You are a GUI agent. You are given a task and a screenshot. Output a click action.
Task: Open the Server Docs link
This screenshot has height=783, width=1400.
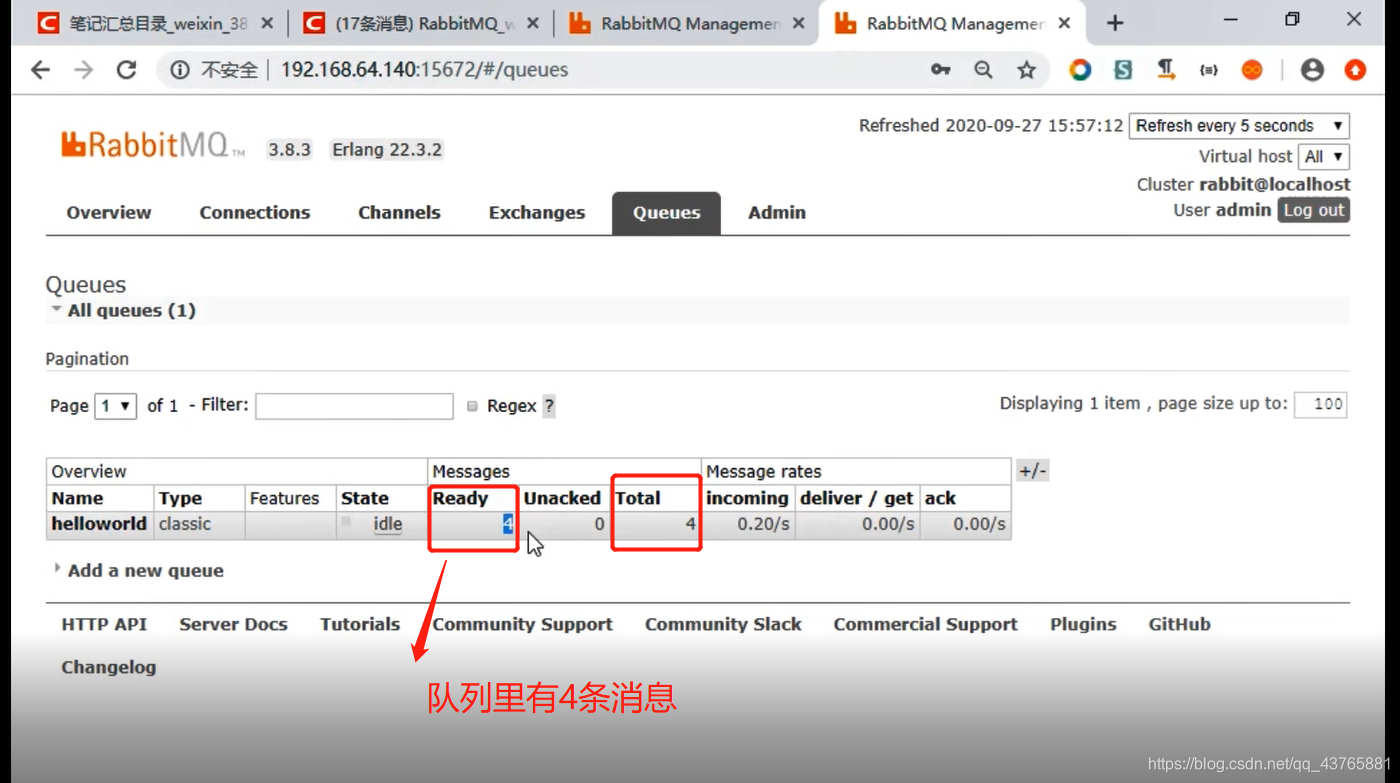tap(233, 624)
